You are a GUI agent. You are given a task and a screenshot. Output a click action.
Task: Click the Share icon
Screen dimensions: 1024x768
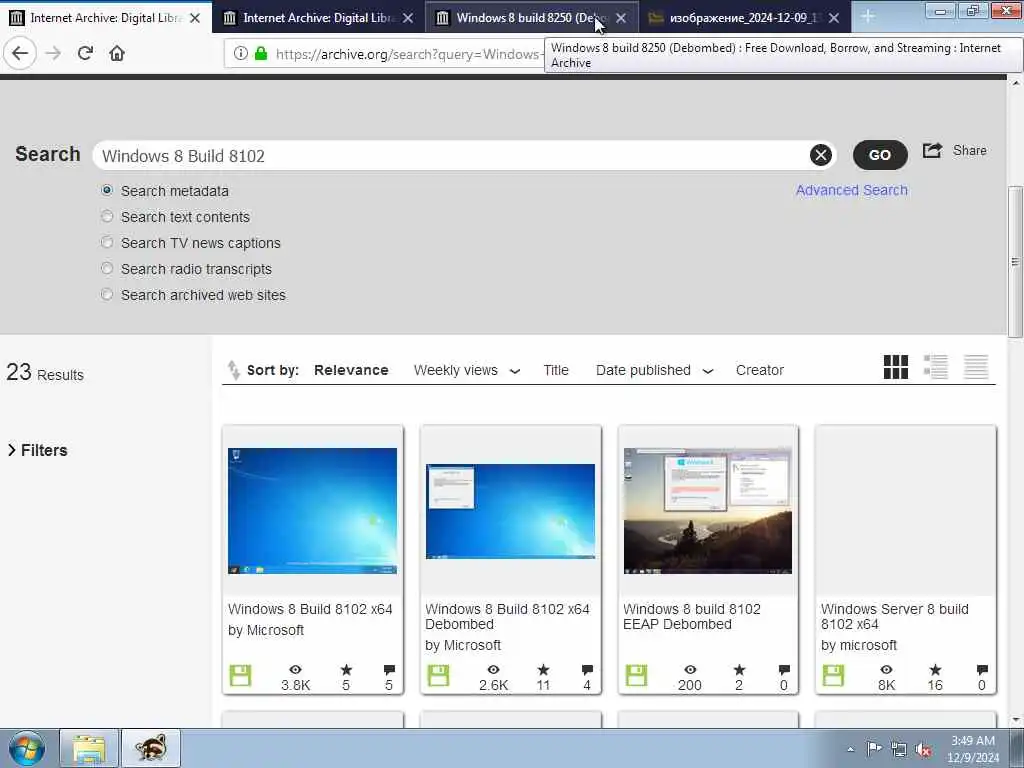pyautogui.click(x=932, y=151)
